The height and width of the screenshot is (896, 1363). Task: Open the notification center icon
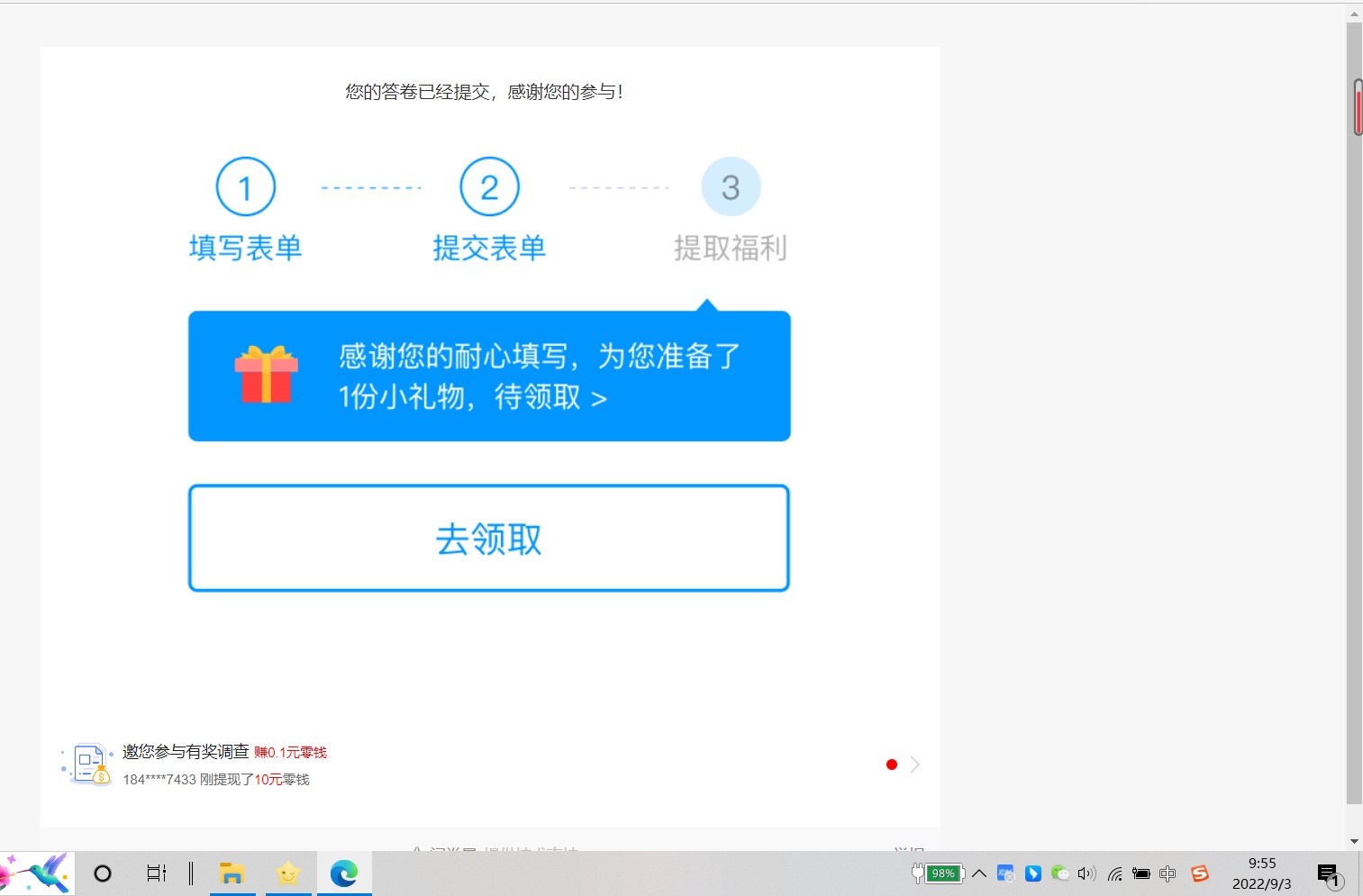tap(1330, 874)
